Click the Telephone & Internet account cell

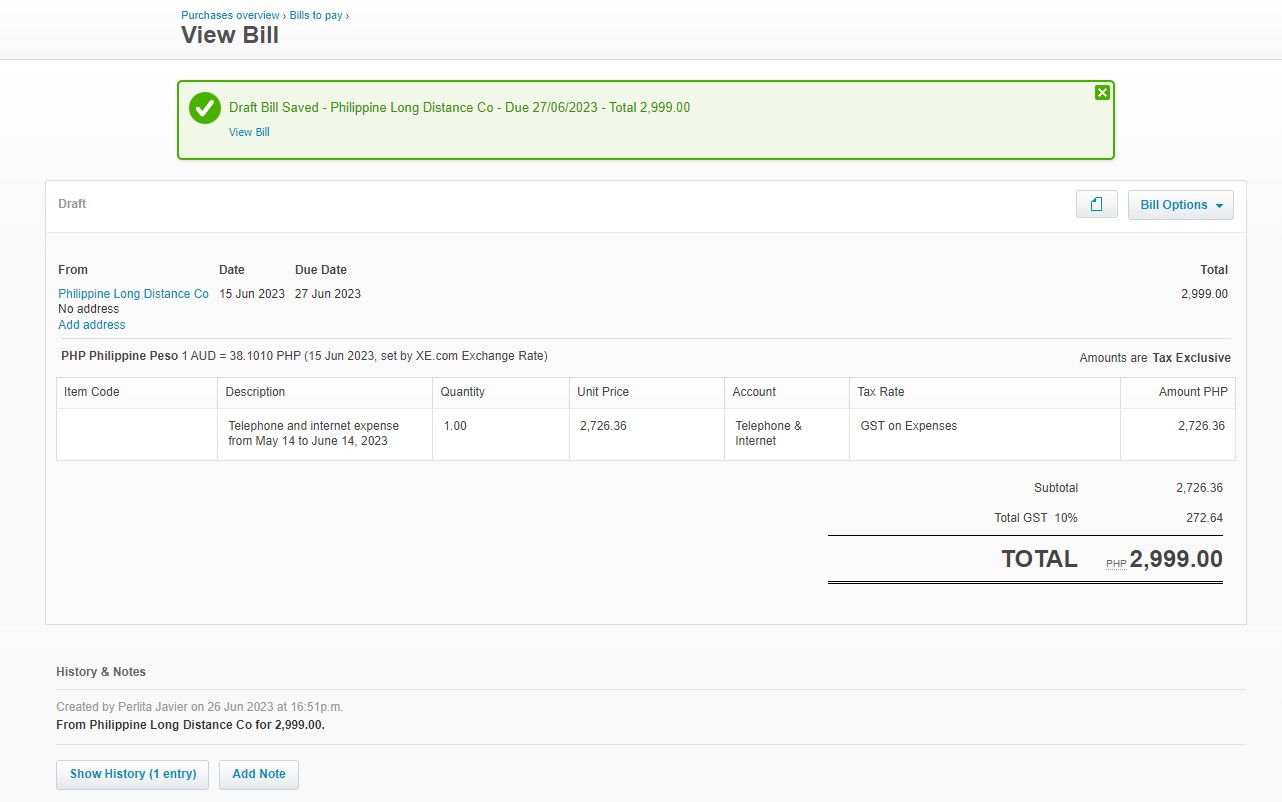click(768, 433)
